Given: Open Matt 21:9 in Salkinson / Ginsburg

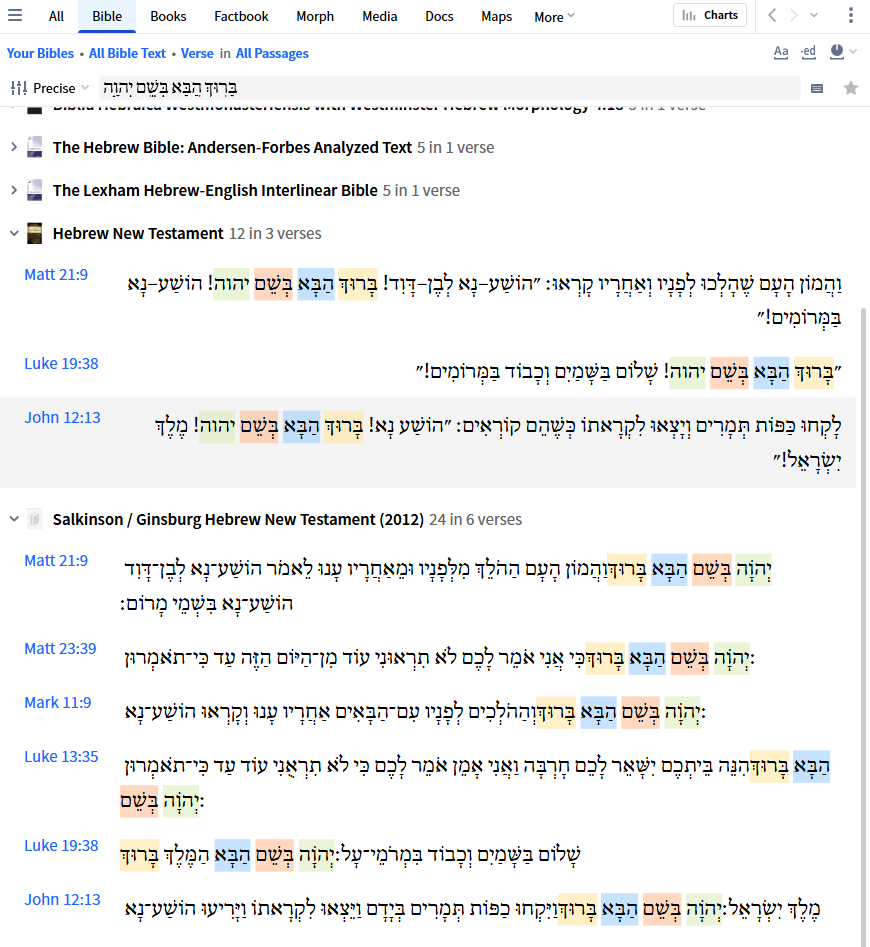Looking at the screenshot, I should (56, 560).
